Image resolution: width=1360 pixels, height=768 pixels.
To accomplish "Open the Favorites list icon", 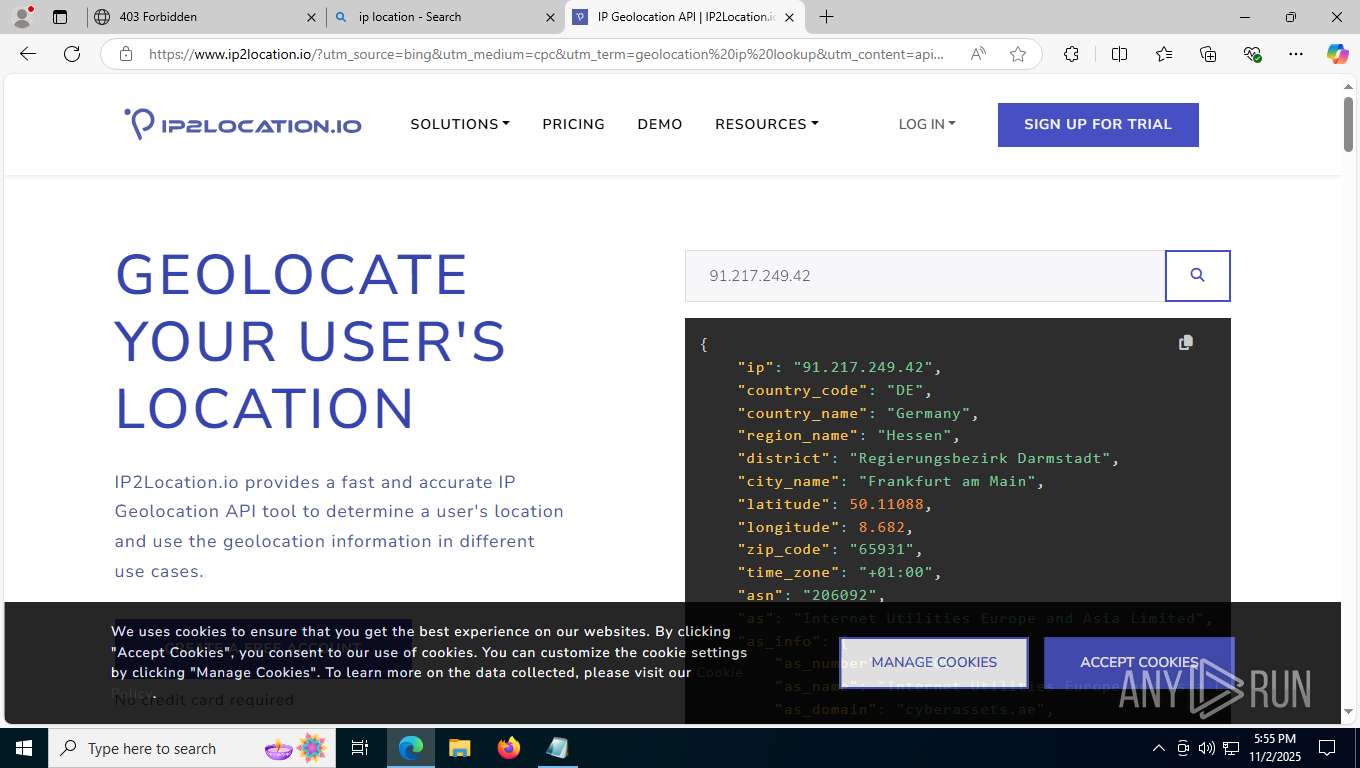I will coord(1164,54).
